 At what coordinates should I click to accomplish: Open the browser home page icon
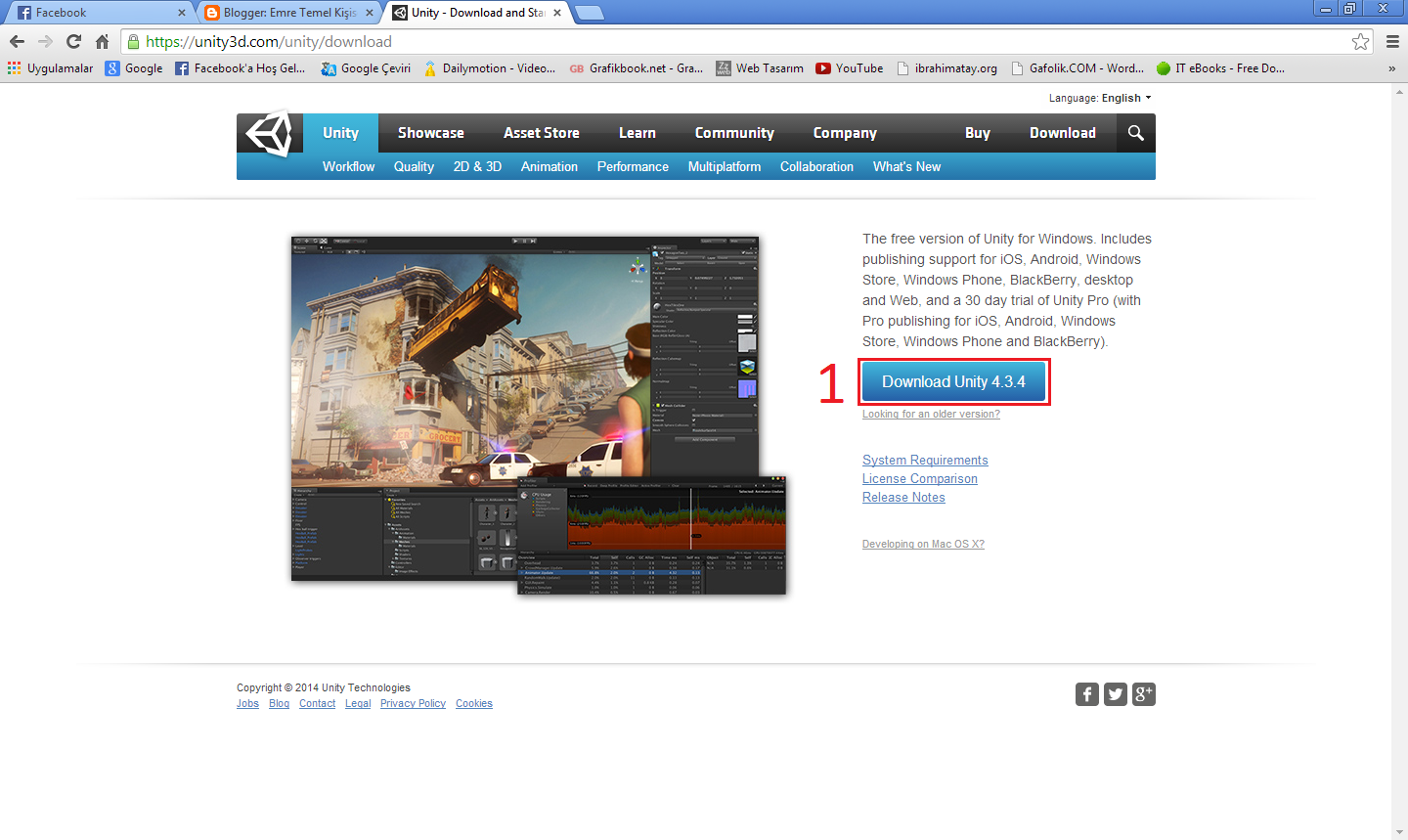pos(102,41)
